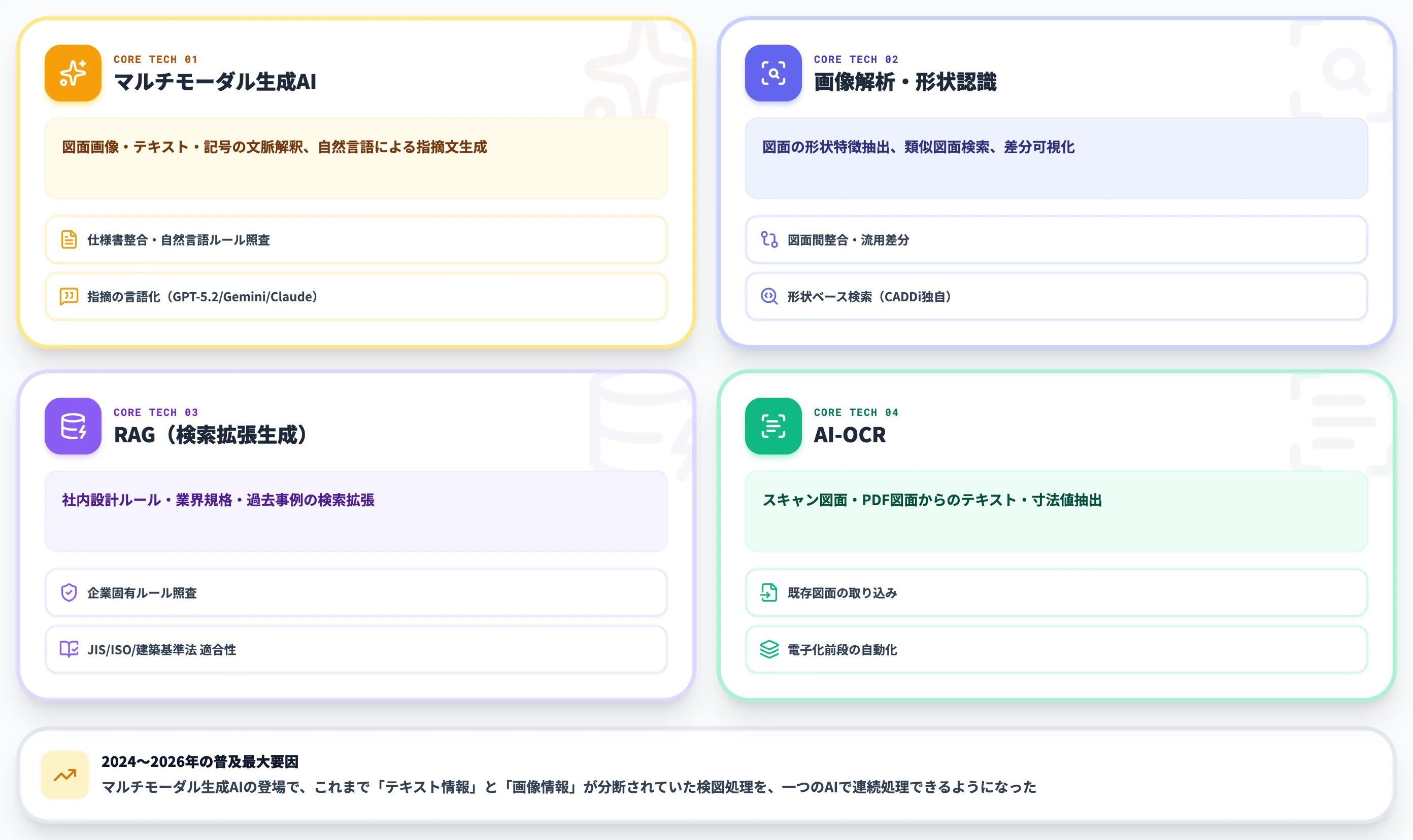The width and height of the screenshot is (1413, 840).
Task: Click the trending-up arrow icon in the bottom banner
Action: 65,775
